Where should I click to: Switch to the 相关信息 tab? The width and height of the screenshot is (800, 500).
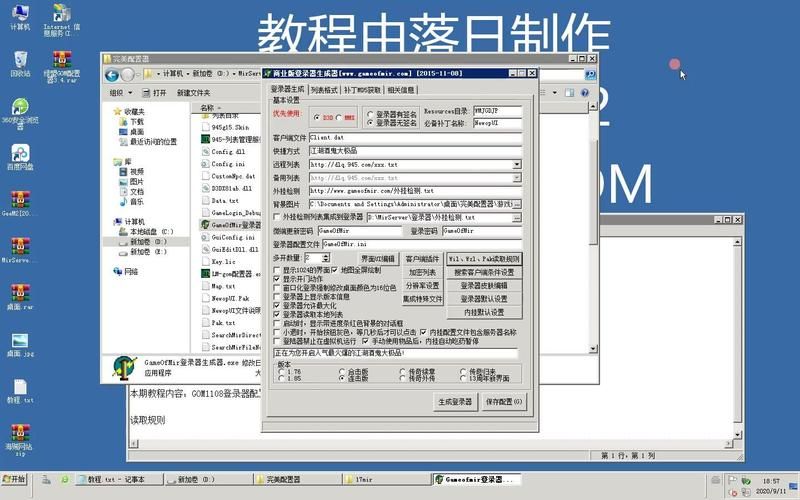coord(401,90)
